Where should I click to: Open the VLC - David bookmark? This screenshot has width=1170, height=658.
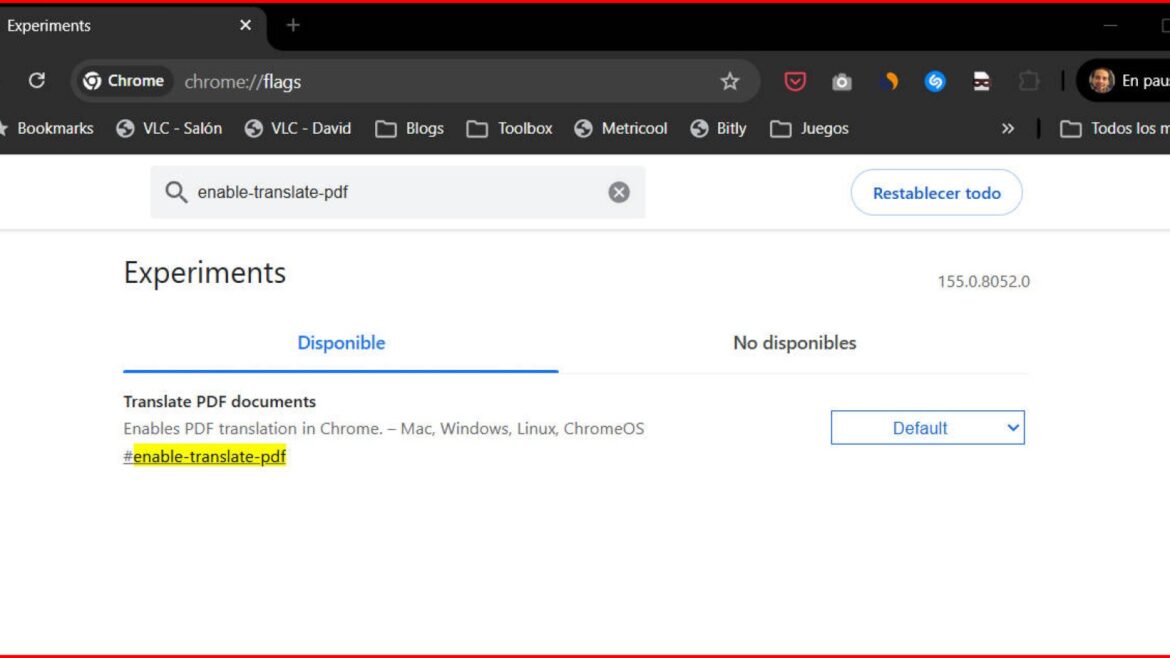tap(298, 128)
